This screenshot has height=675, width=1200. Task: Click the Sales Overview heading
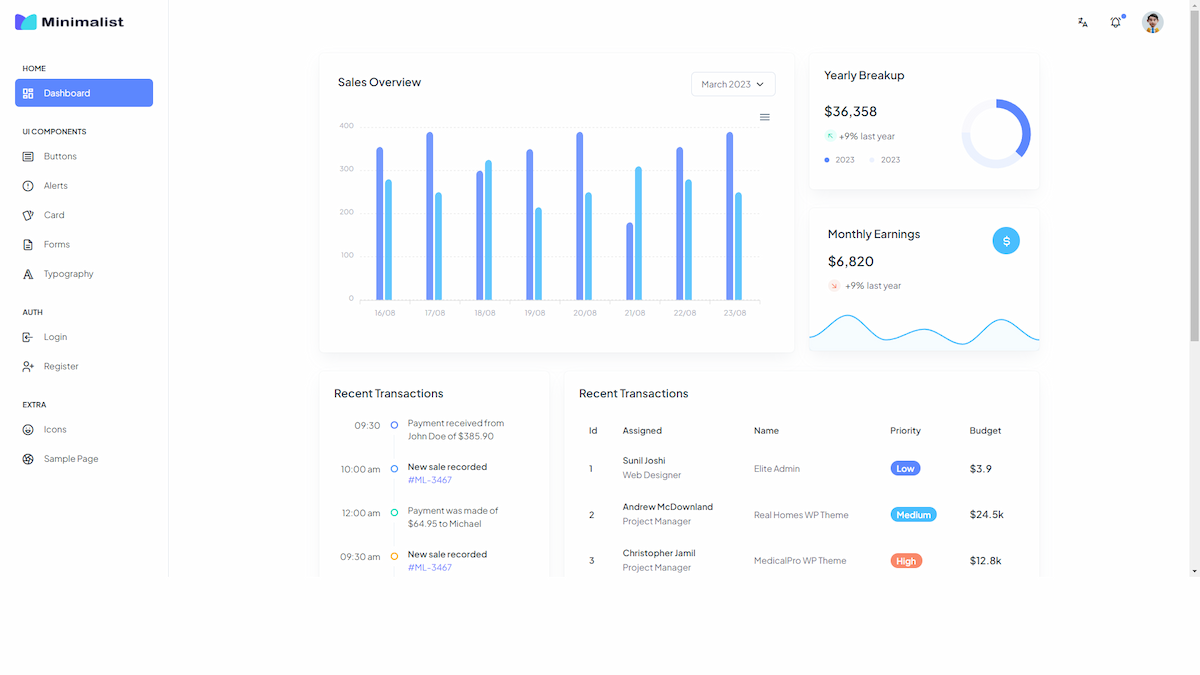[x=379, y=82]
